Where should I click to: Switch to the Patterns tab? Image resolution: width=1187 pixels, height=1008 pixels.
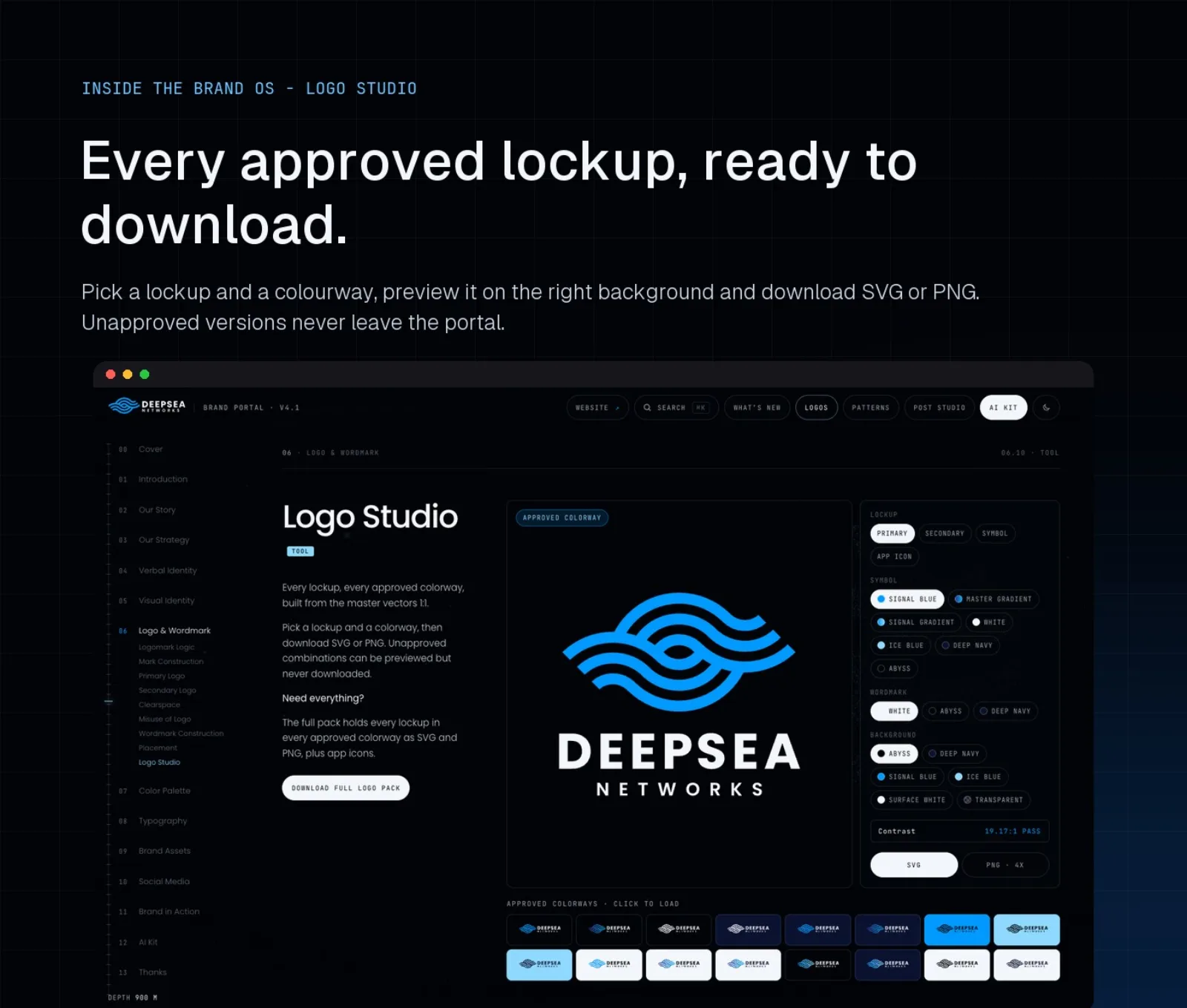click(x=870, y=407)
